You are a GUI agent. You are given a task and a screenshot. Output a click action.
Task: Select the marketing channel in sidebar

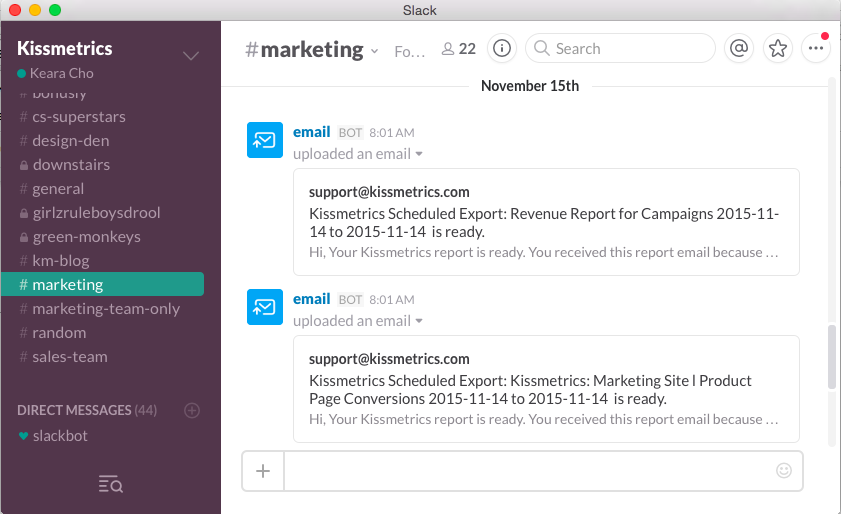(102, 284)
